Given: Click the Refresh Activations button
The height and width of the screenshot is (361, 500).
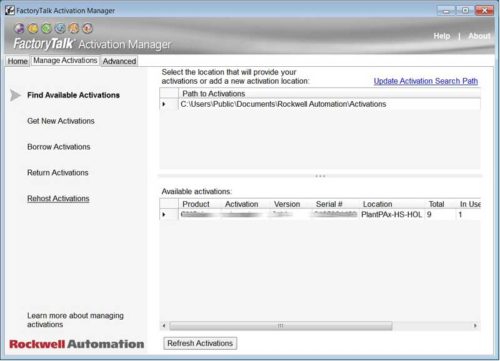Looking at the screenshot, I should point(200,343).
